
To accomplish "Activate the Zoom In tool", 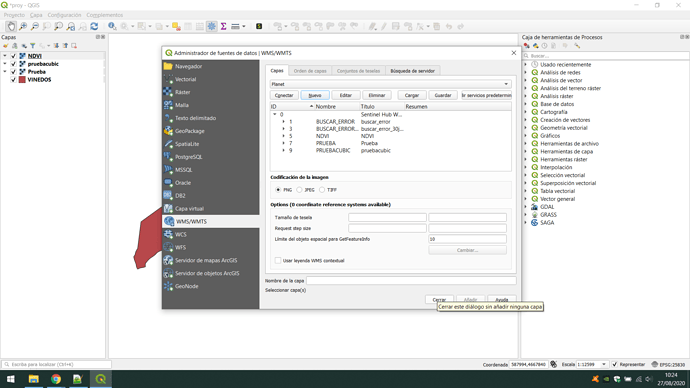I will [x=23, y=26].
